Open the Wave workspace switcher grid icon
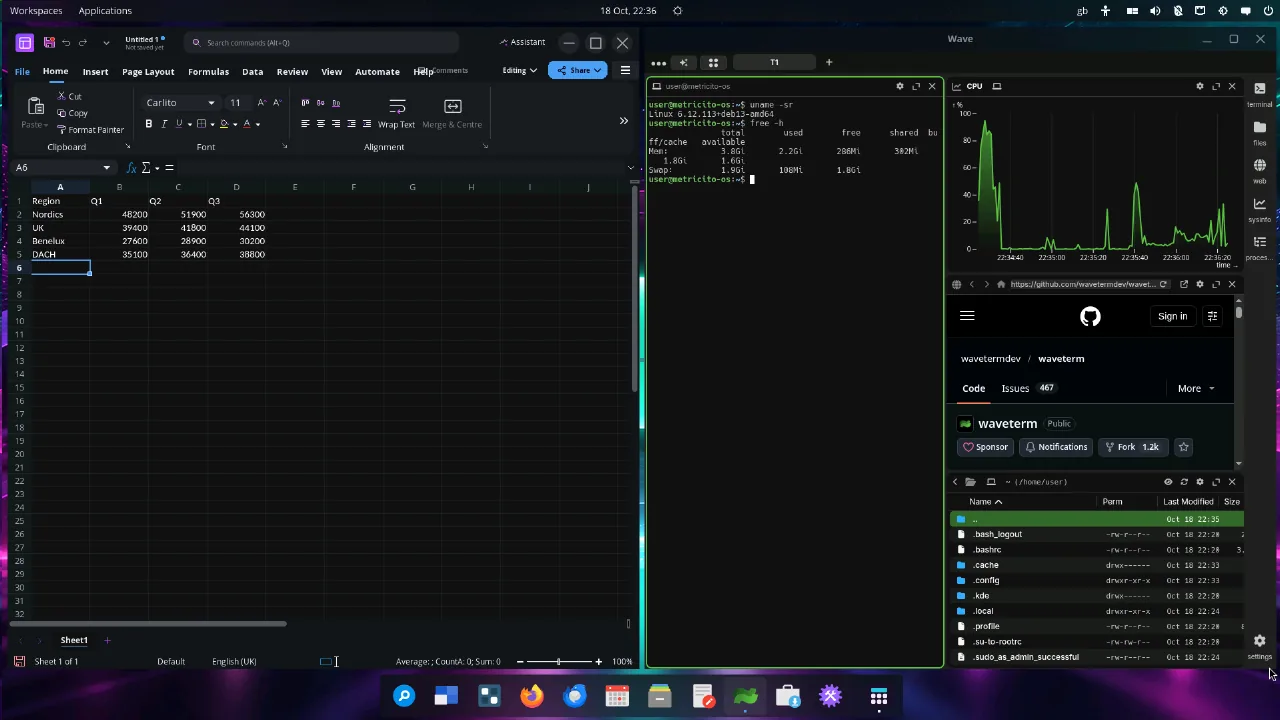Image resolution: width=1280 pixels, height=720 pixels. pyautogui.click(x=713, y=63)
